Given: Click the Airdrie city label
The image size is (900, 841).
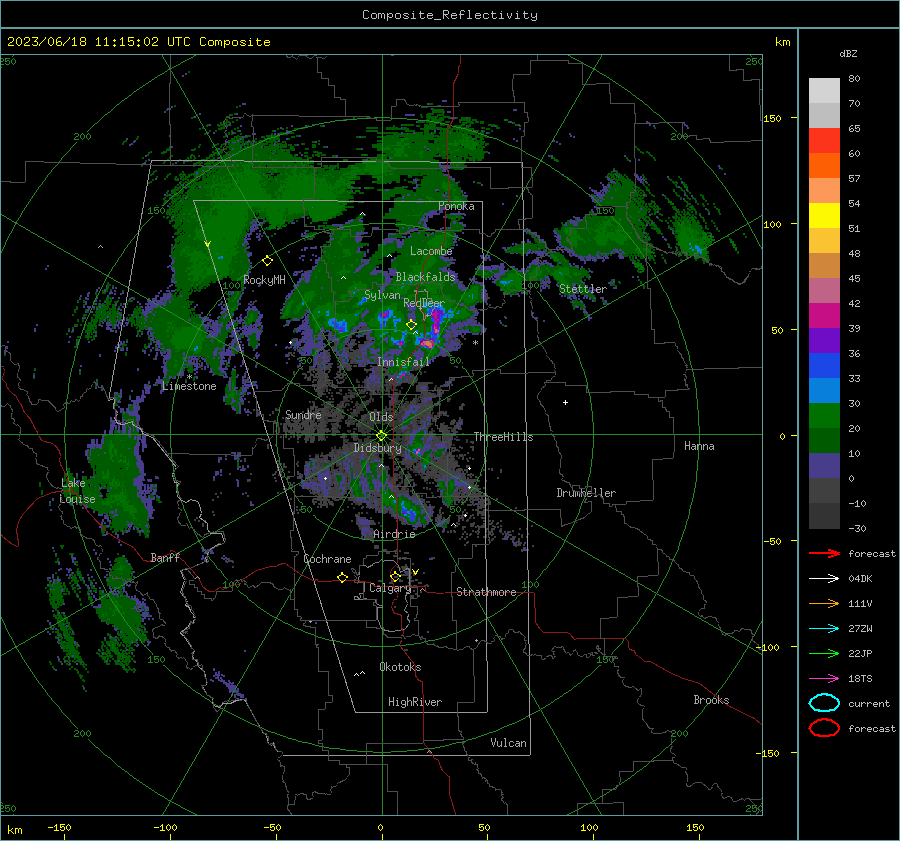Looking at the screenshot, I should 394,534.
